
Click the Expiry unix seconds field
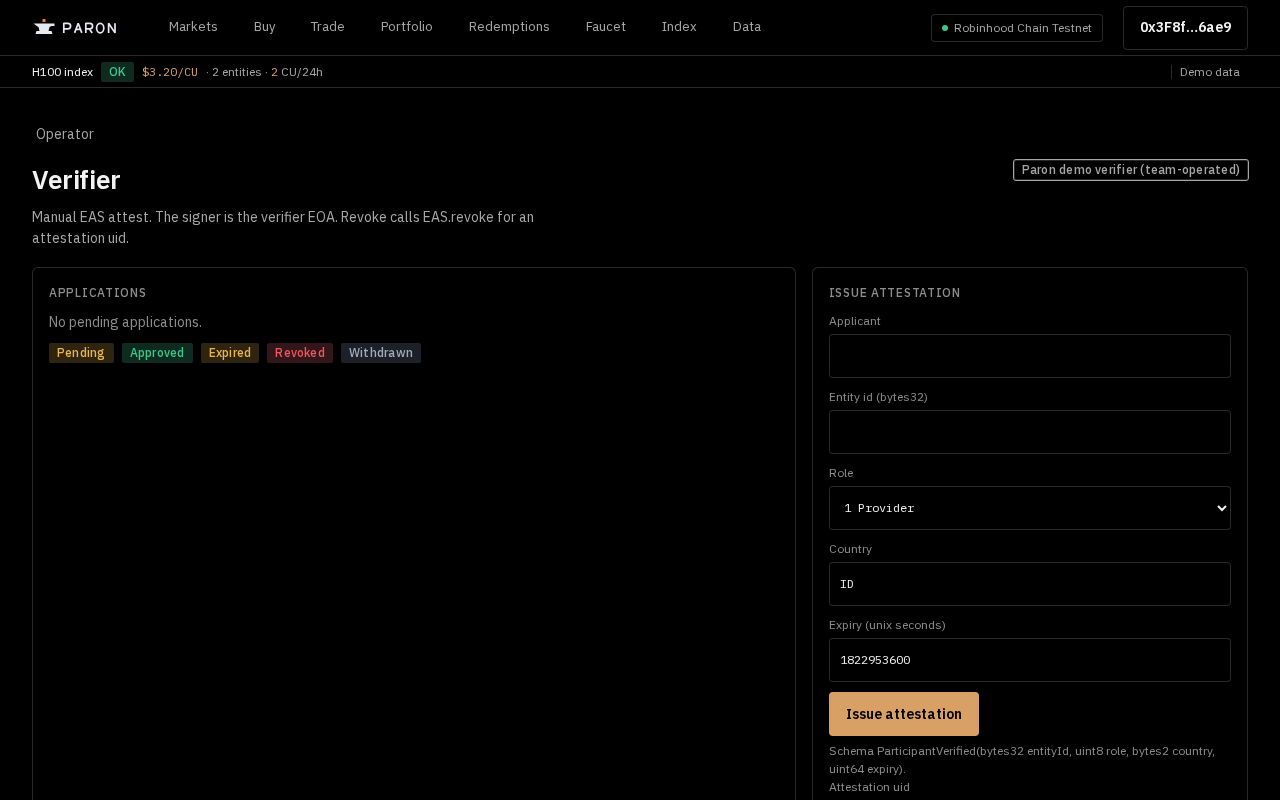tap(1030, 660)
